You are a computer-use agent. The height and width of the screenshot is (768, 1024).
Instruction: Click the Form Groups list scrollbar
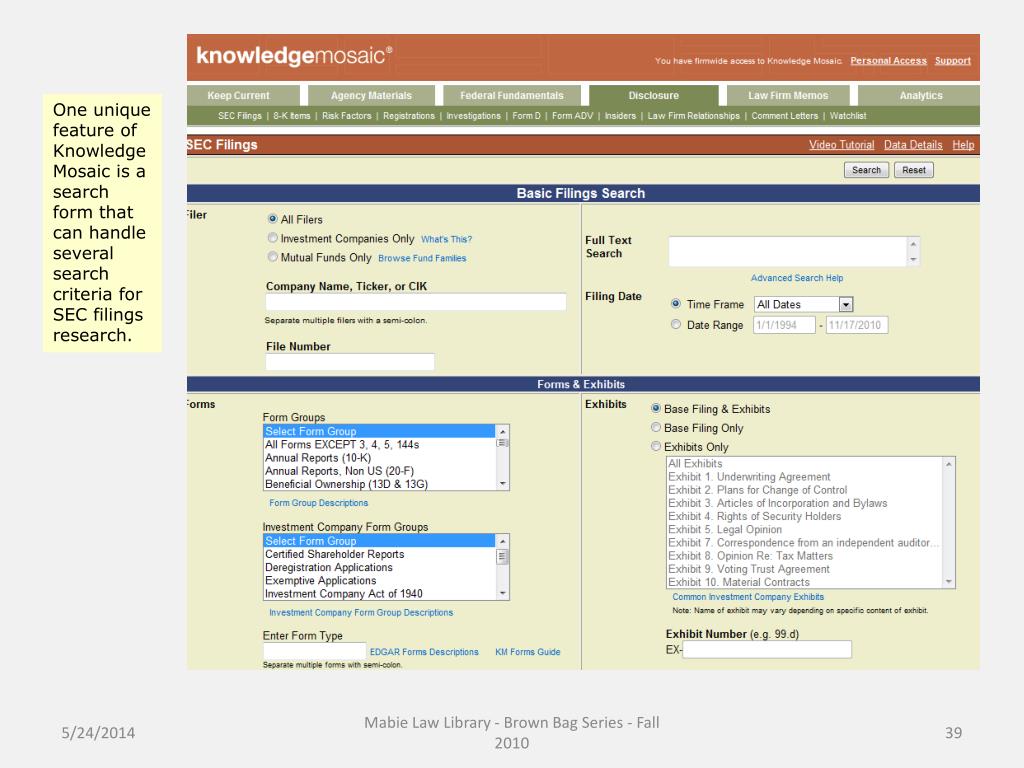[502, 457]
